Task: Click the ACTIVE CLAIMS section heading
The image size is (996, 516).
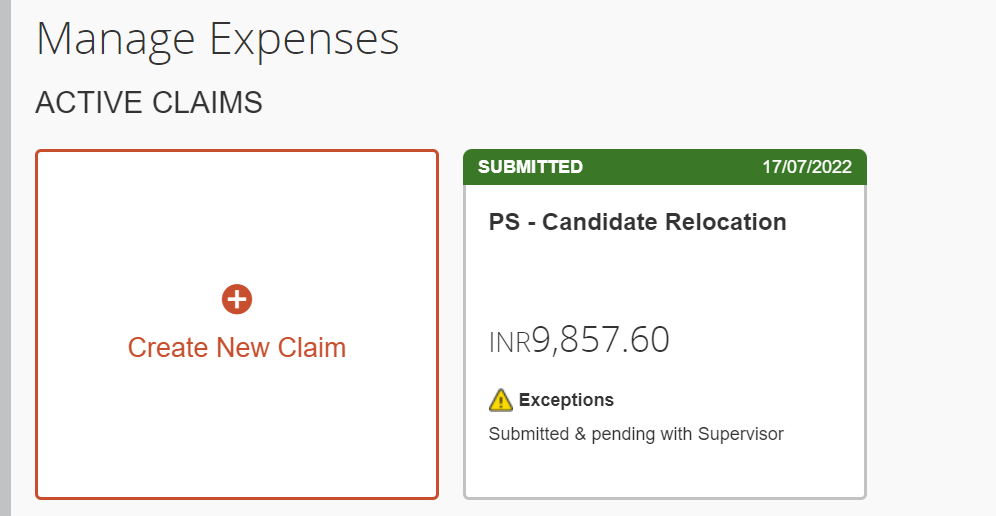Action: pos(149,103)
